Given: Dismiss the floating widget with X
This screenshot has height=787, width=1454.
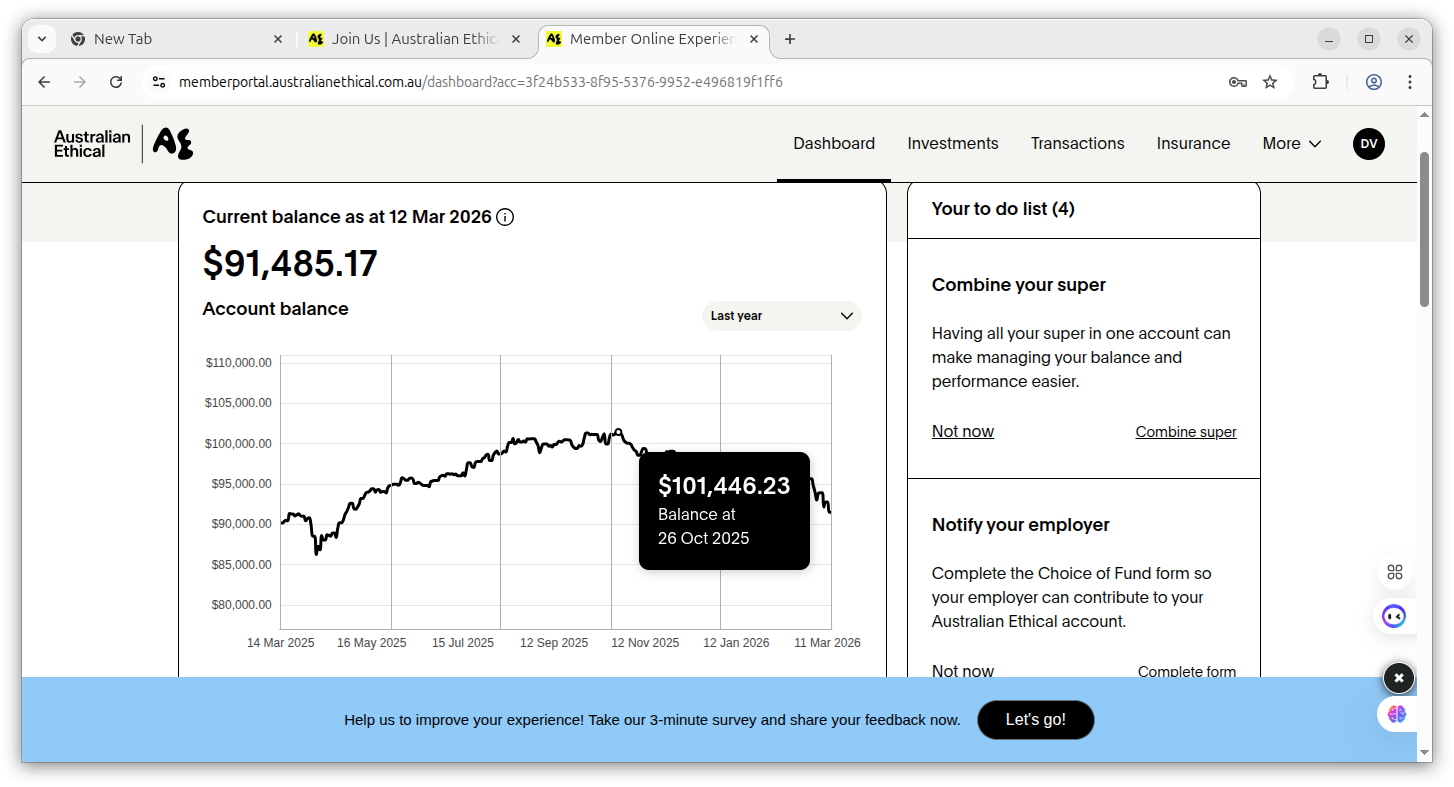Looking at the screenshot, I should tap(1399, 678).
